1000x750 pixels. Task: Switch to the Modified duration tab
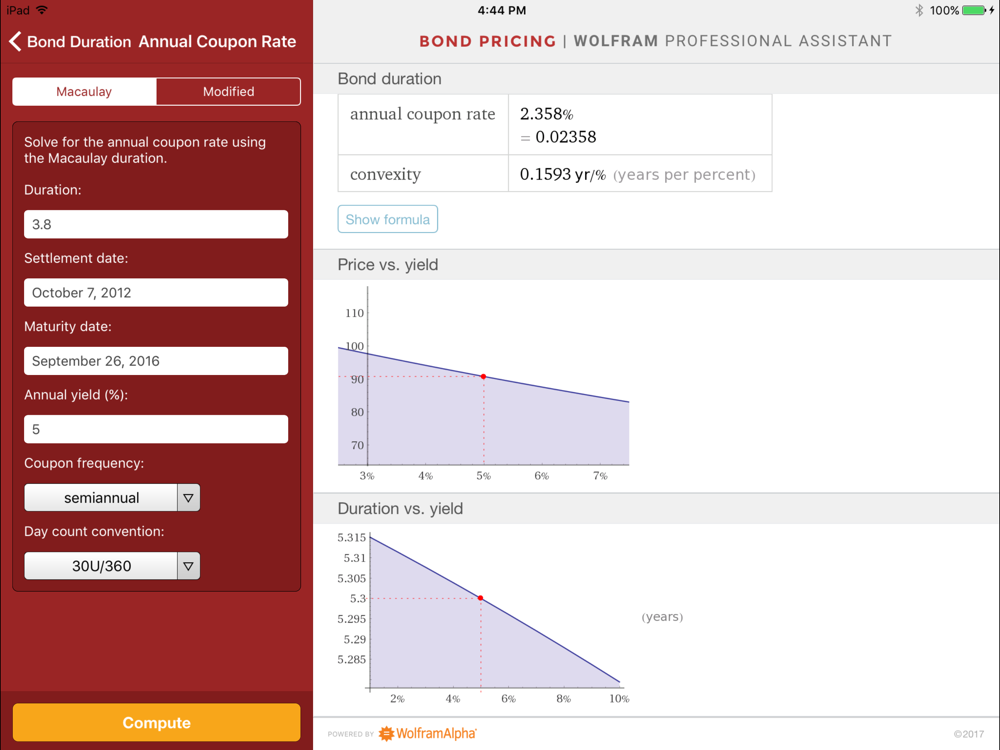228,91
